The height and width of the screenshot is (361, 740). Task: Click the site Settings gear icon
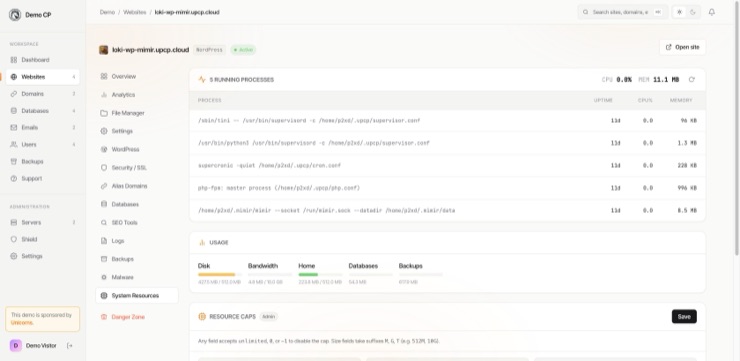[104, 131]
